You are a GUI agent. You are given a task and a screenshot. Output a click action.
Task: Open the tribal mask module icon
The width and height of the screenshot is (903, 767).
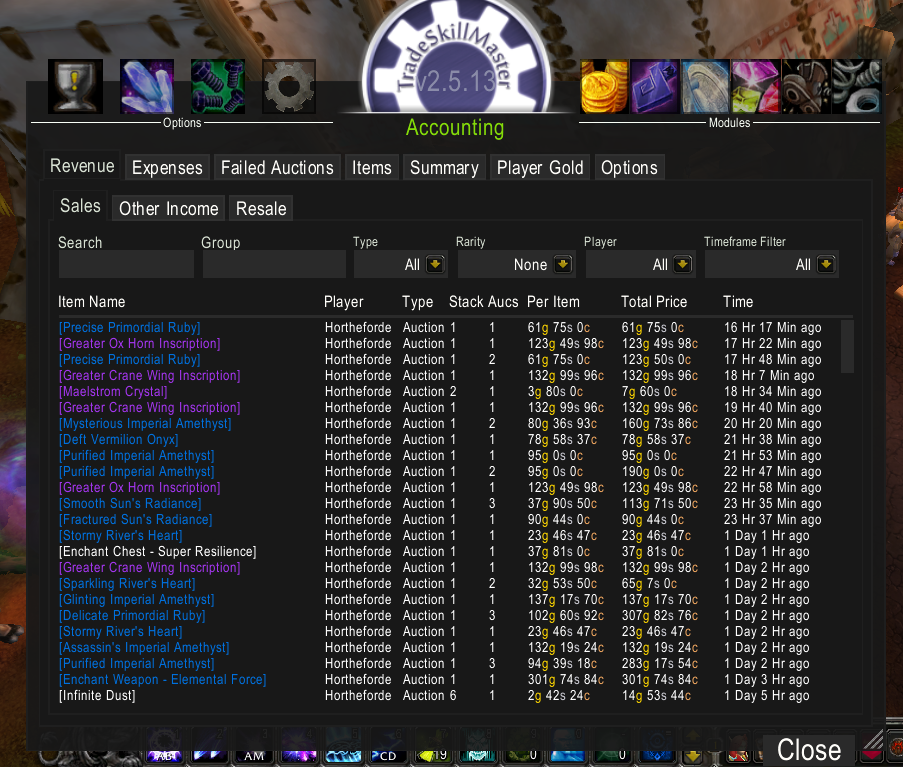tap(806, 86)
